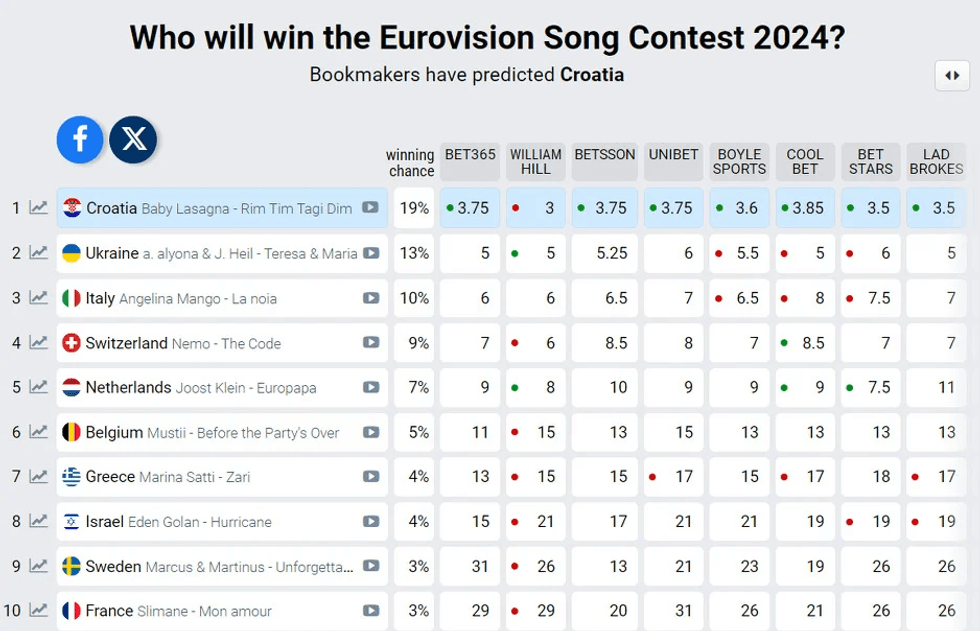Share the odds on Facebook
The image size is (980, 631).
(80, 140)
